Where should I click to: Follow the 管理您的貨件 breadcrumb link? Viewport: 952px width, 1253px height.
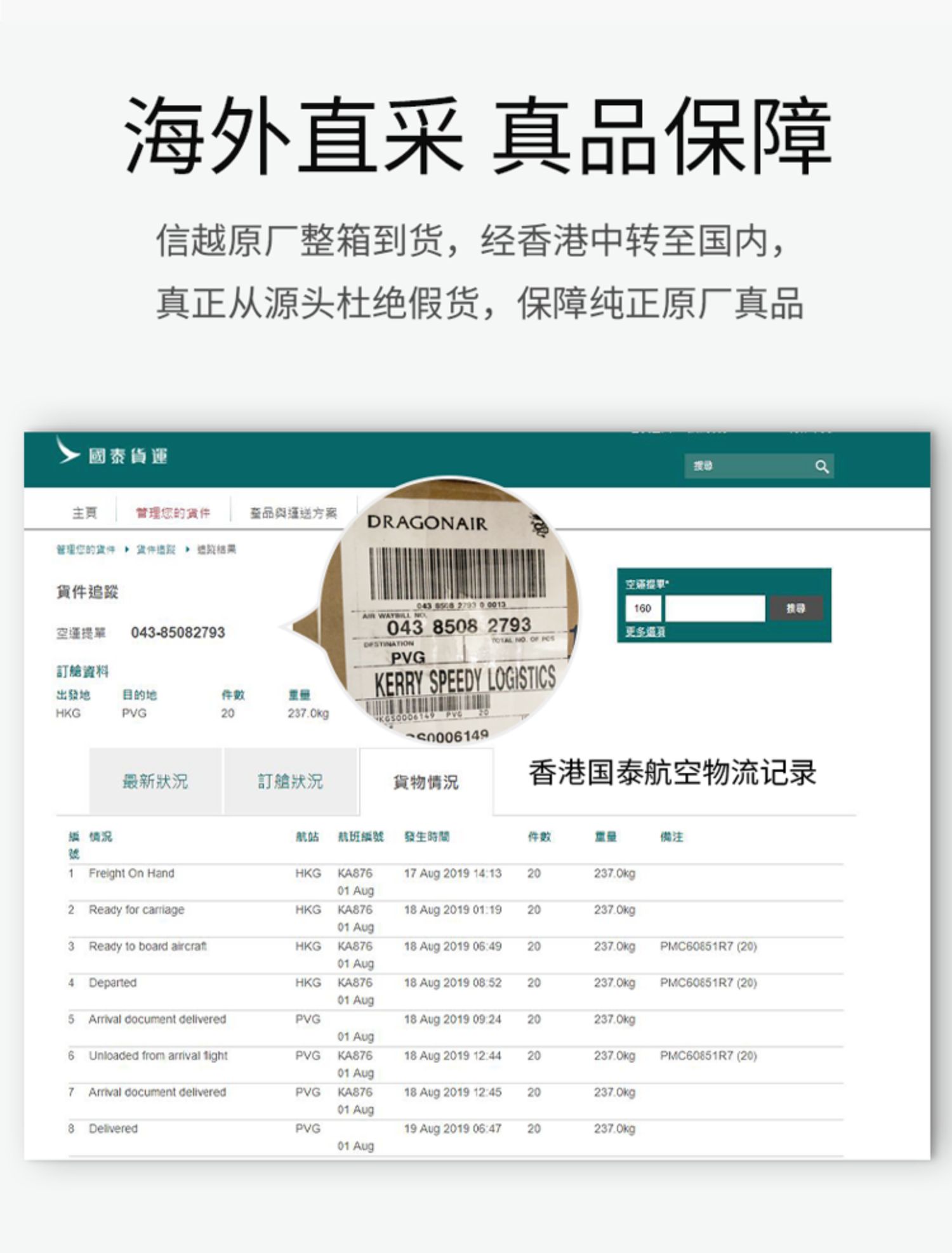[x=86, y=549]
